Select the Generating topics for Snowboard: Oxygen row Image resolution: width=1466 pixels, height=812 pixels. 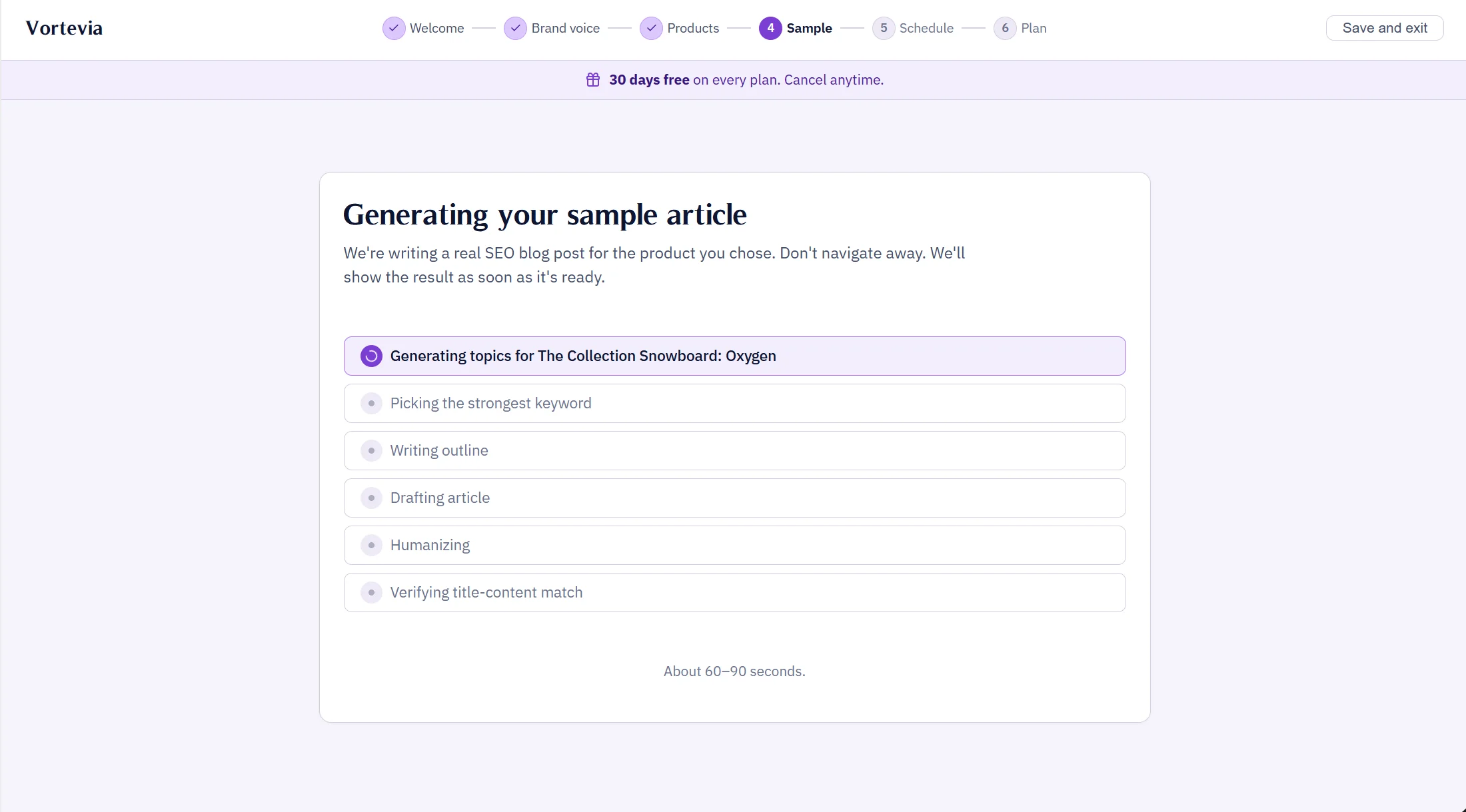[x=734, y=356]
